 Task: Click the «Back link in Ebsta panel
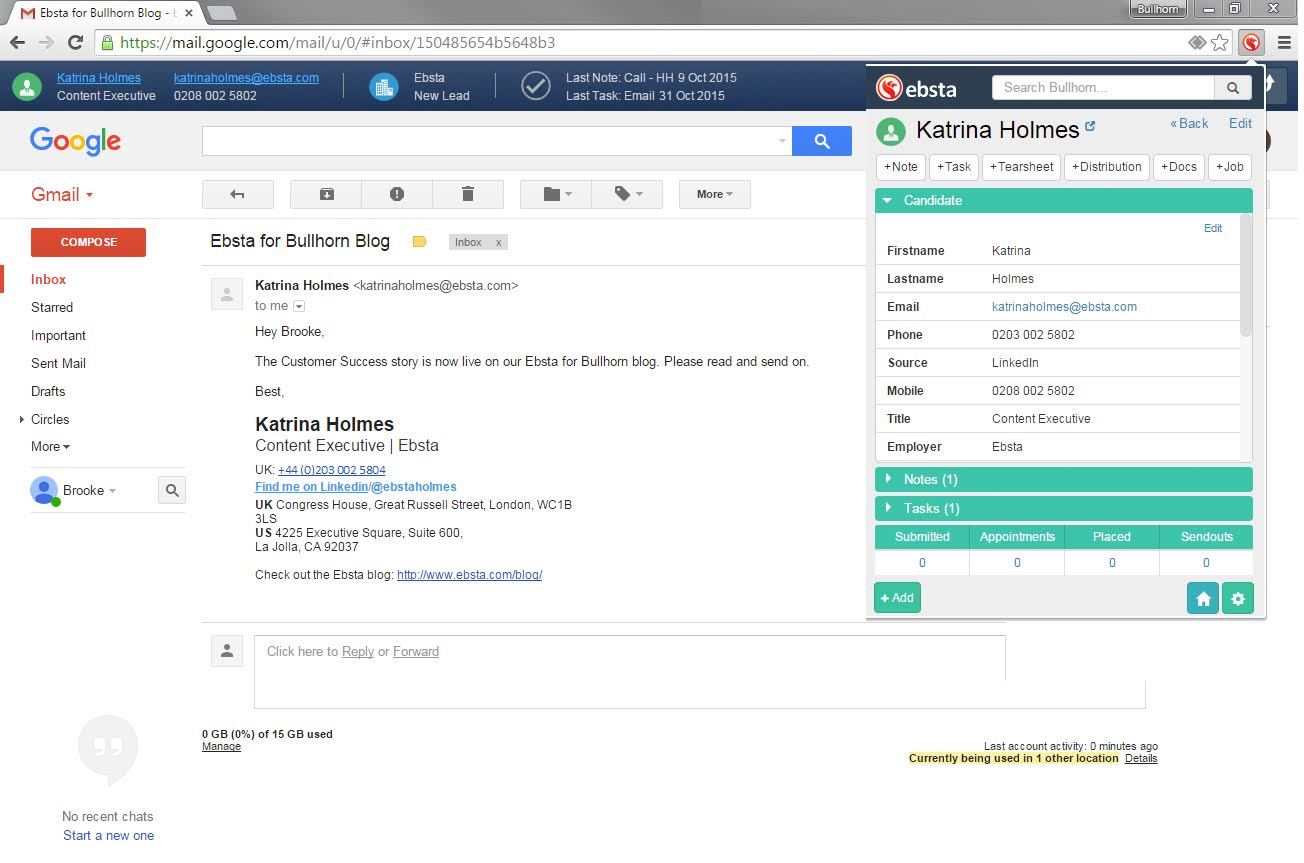[x=1189, y=124]
